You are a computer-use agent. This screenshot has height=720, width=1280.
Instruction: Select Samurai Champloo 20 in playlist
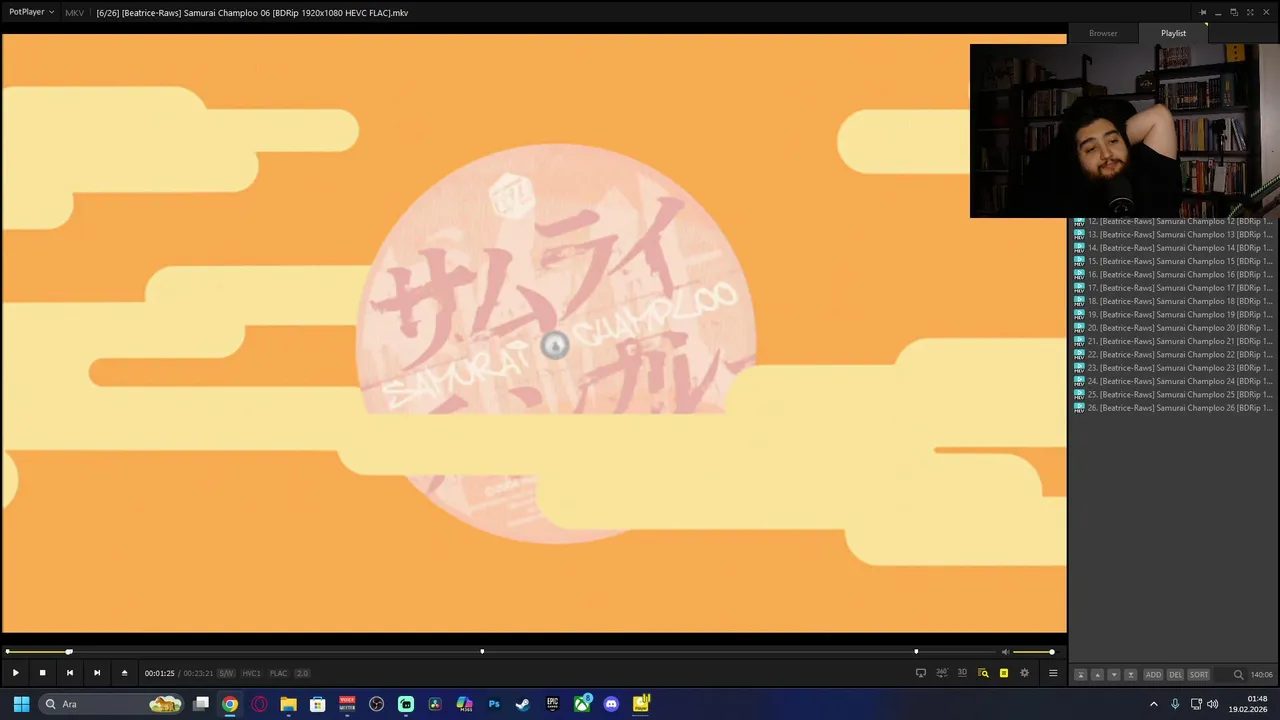coord(1172,328)
